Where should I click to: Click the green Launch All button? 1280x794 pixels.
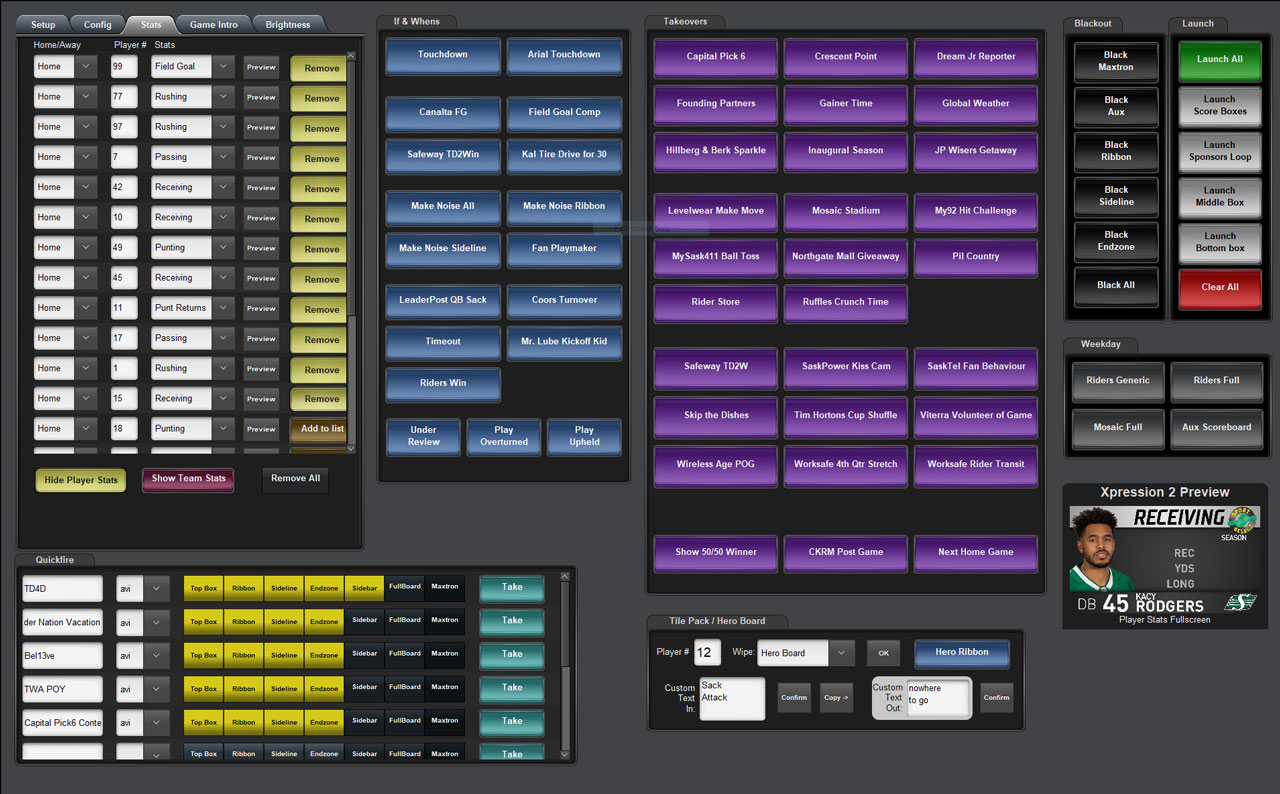1220,59
